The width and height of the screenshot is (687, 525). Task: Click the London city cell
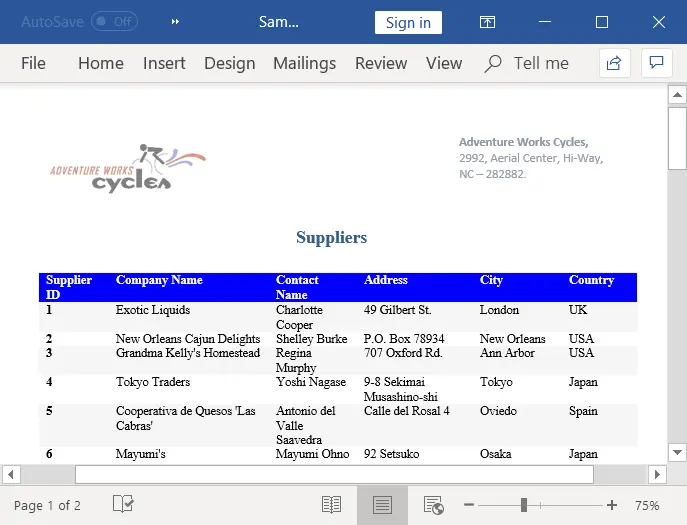[x=499, y=310]
